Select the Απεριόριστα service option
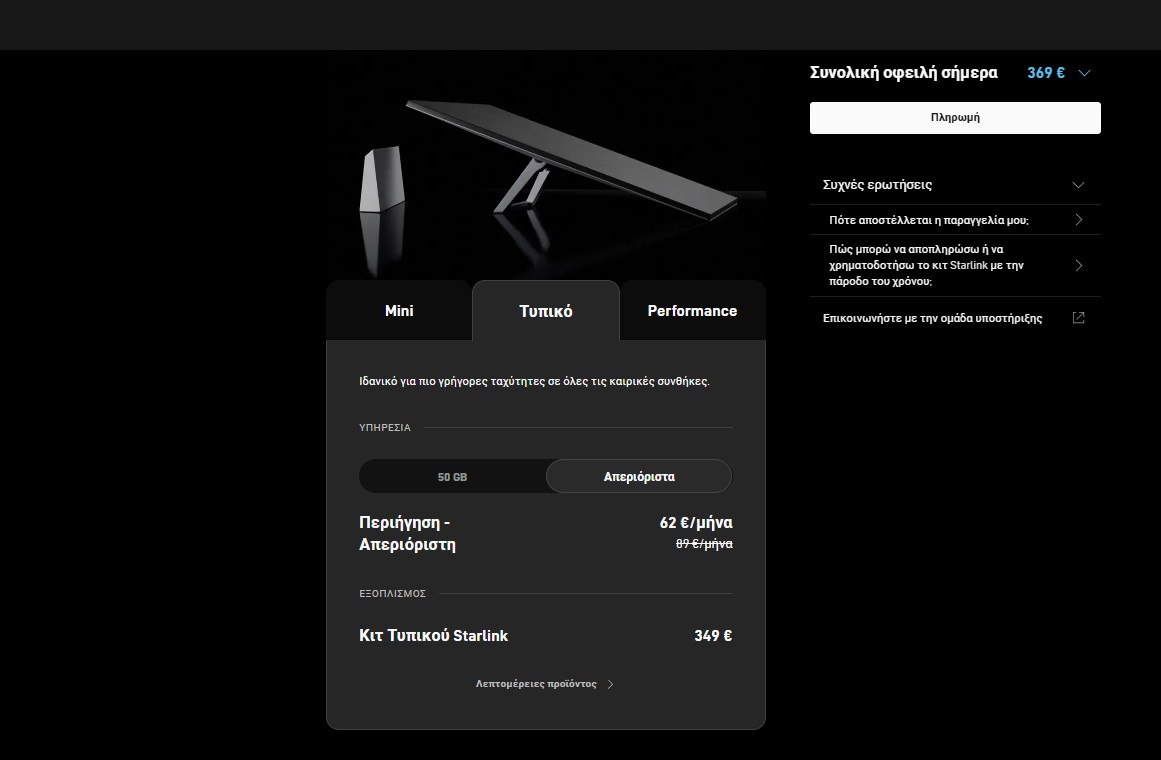Image resolution: width=1161 pixels, height=760 pixels. coord(639,477)
